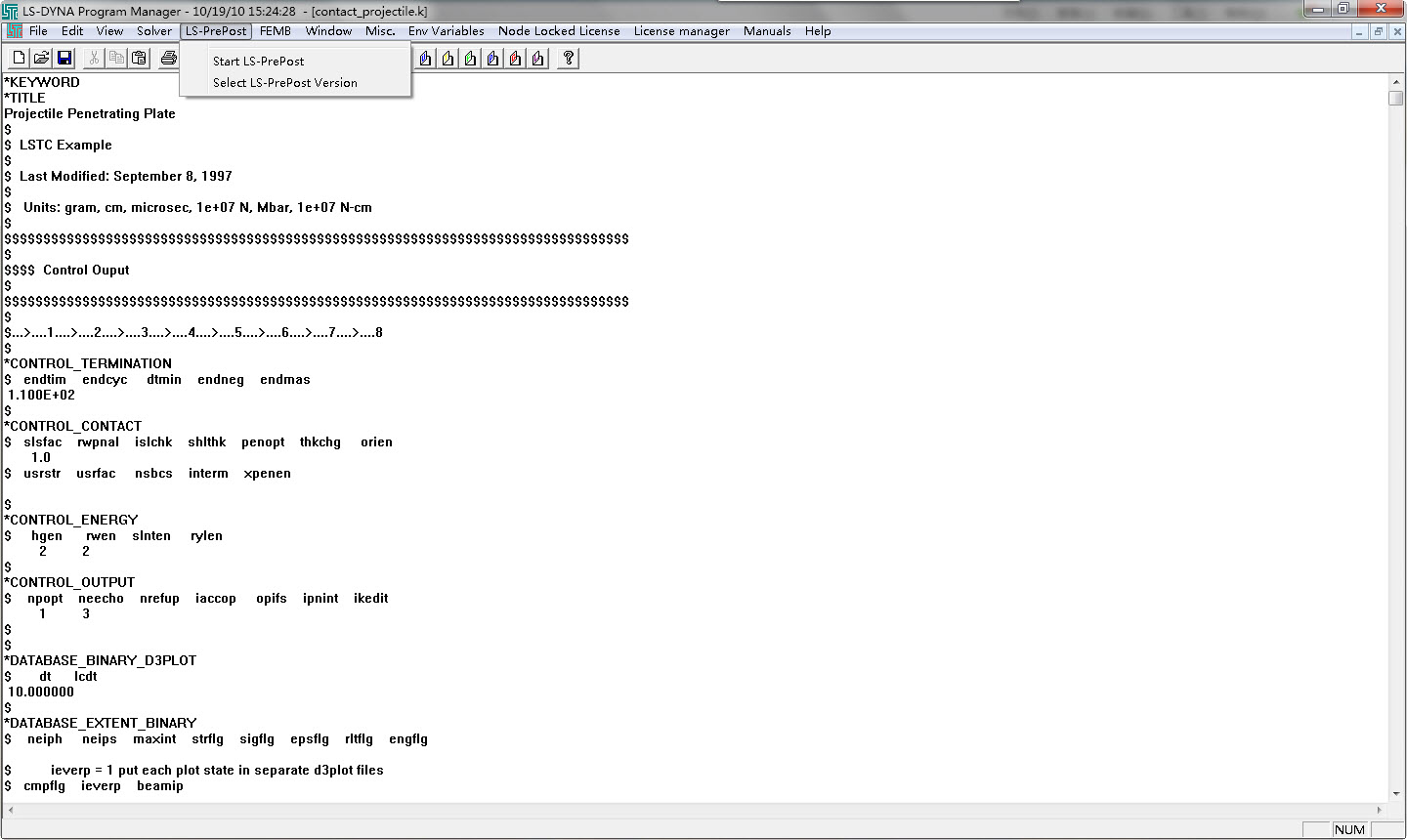This screenshot has height=840, width=1407.
Task: Click the 'Control Ouput' section comment
Action: [x=66, y=270]
